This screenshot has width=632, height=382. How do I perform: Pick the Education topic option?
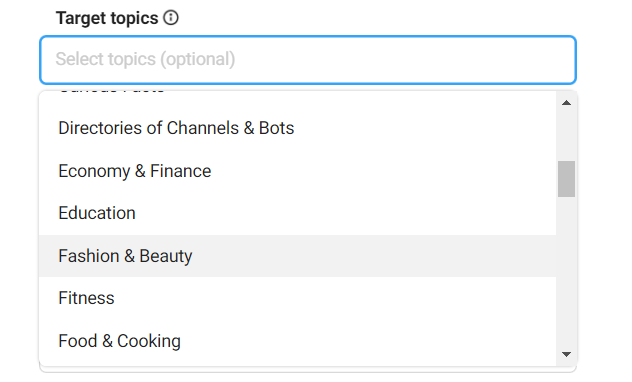click(x=297, y=213)
